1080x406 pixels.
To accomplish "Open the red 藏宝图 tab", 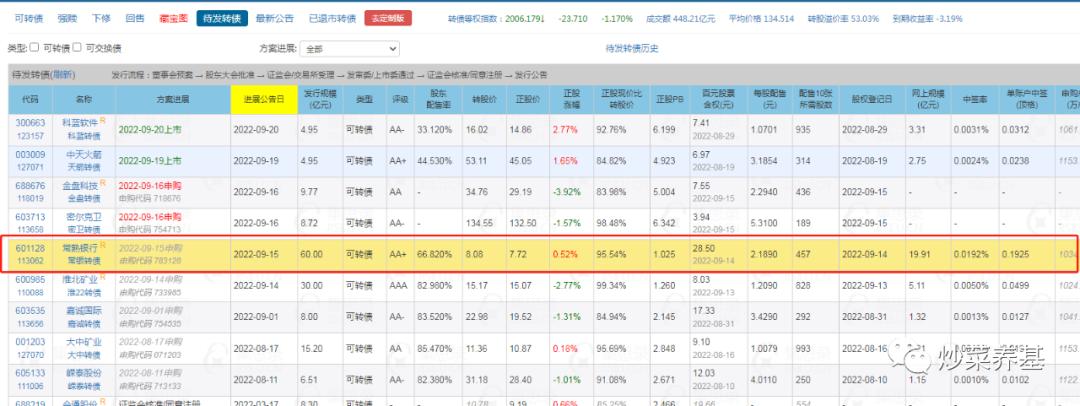I will pos(173,19).
